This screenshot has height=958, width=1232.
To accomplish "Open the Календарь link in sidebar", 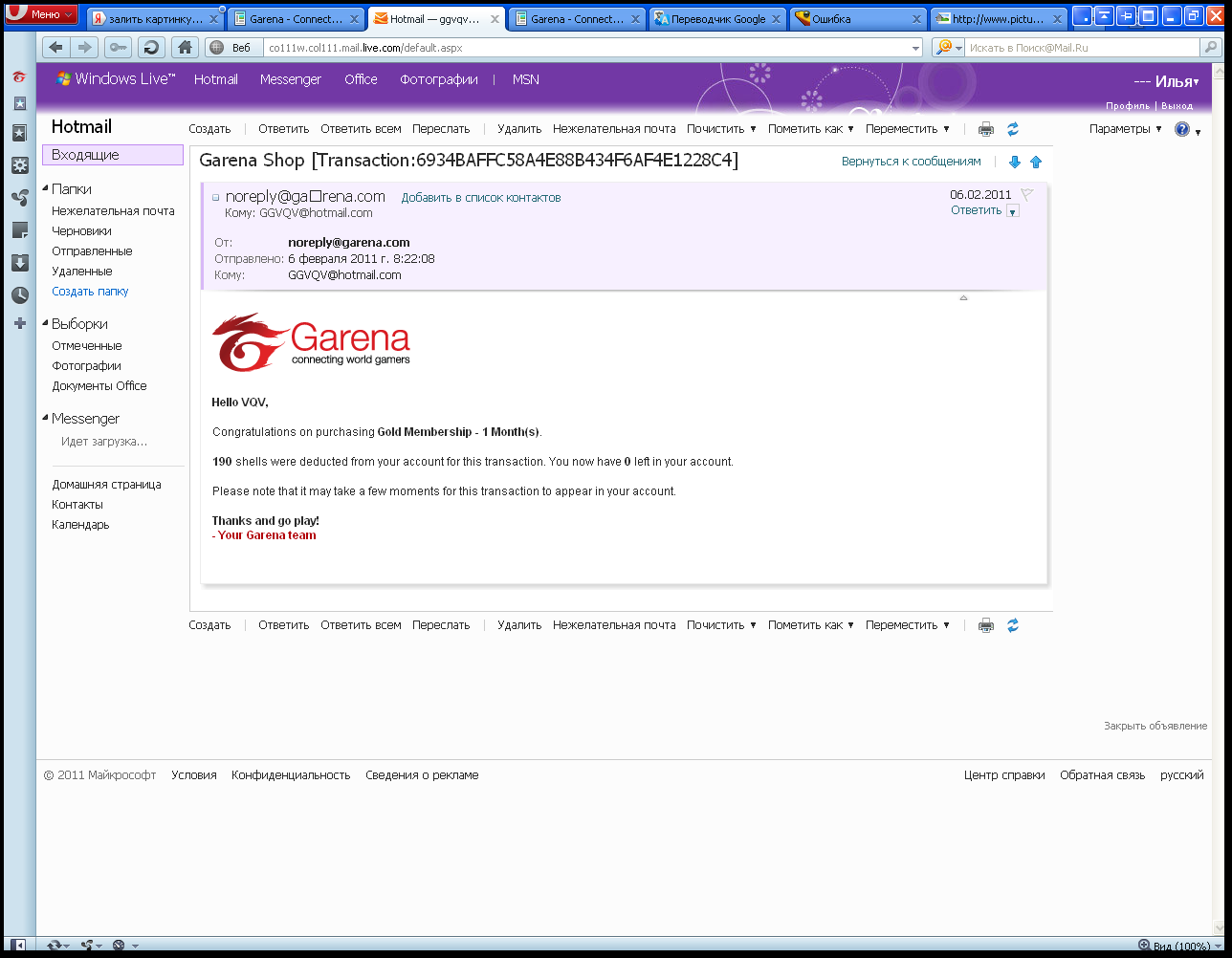I will point(80,525).
